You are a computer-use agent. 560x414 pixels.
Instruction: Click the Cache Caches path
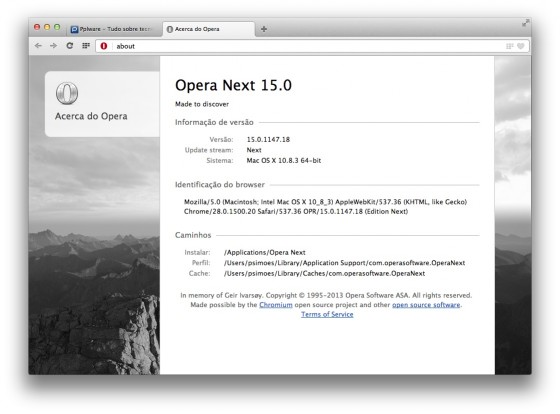[x=324, y=274]
